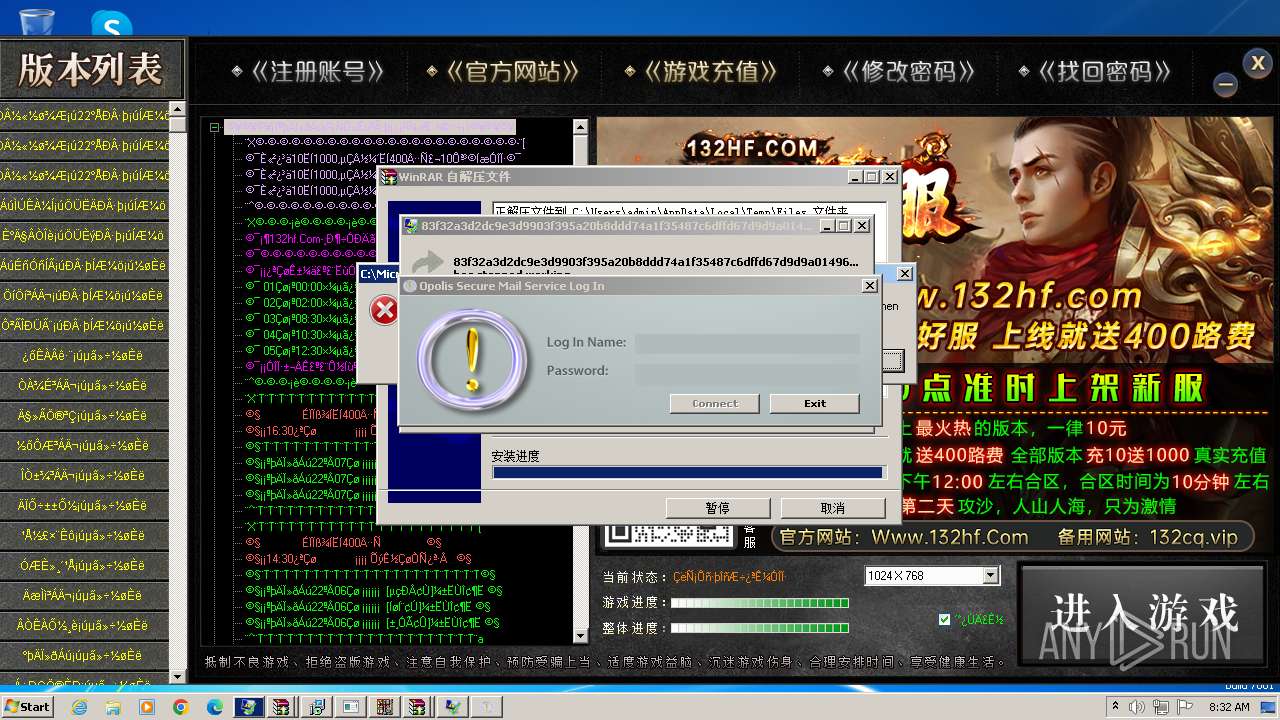
Task: Collapse the root node of the server tree
Action: pos(214,127)
